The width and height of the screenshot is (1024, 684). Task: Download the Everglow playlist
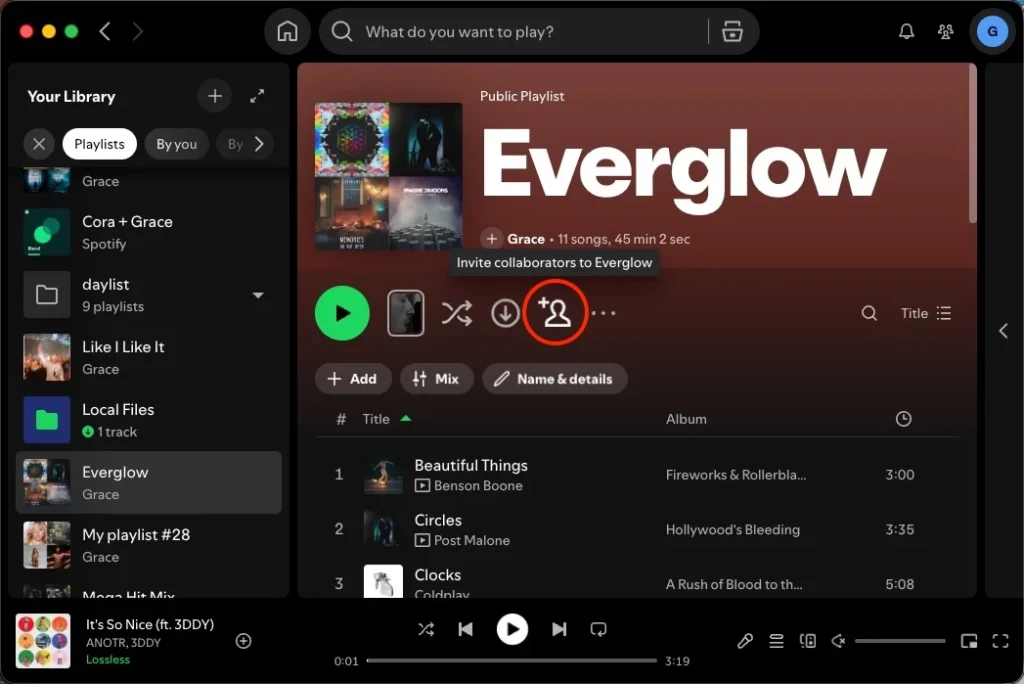coord(505,313)
